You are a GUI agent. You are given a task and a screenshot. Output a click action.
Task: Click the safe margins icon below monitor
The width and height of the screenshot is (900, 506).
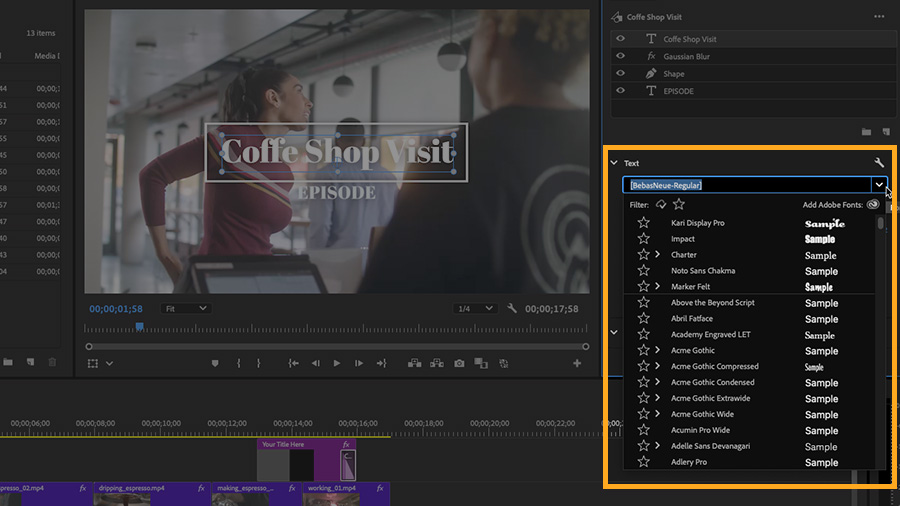(x=92, y=363)
